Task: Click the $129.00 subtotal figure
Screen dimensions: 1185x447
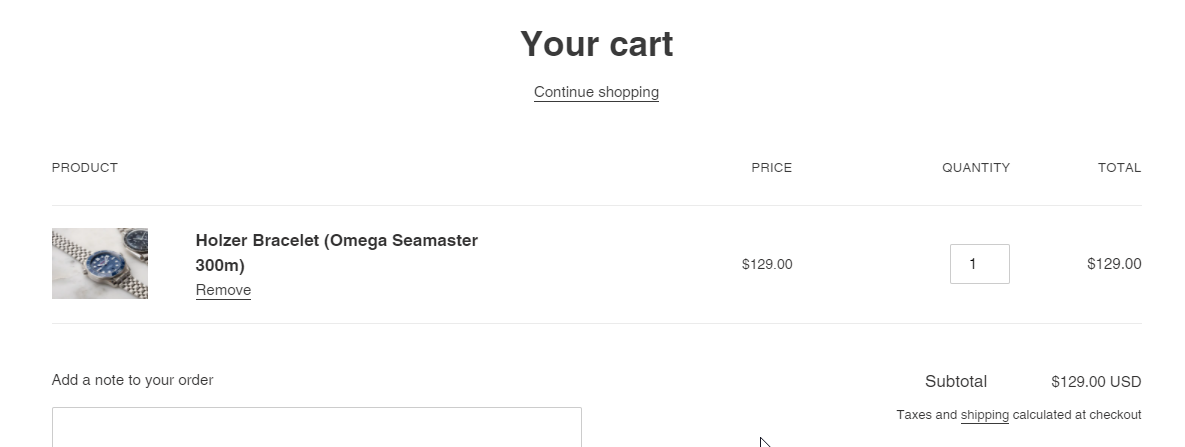Action: point(1078,382)
